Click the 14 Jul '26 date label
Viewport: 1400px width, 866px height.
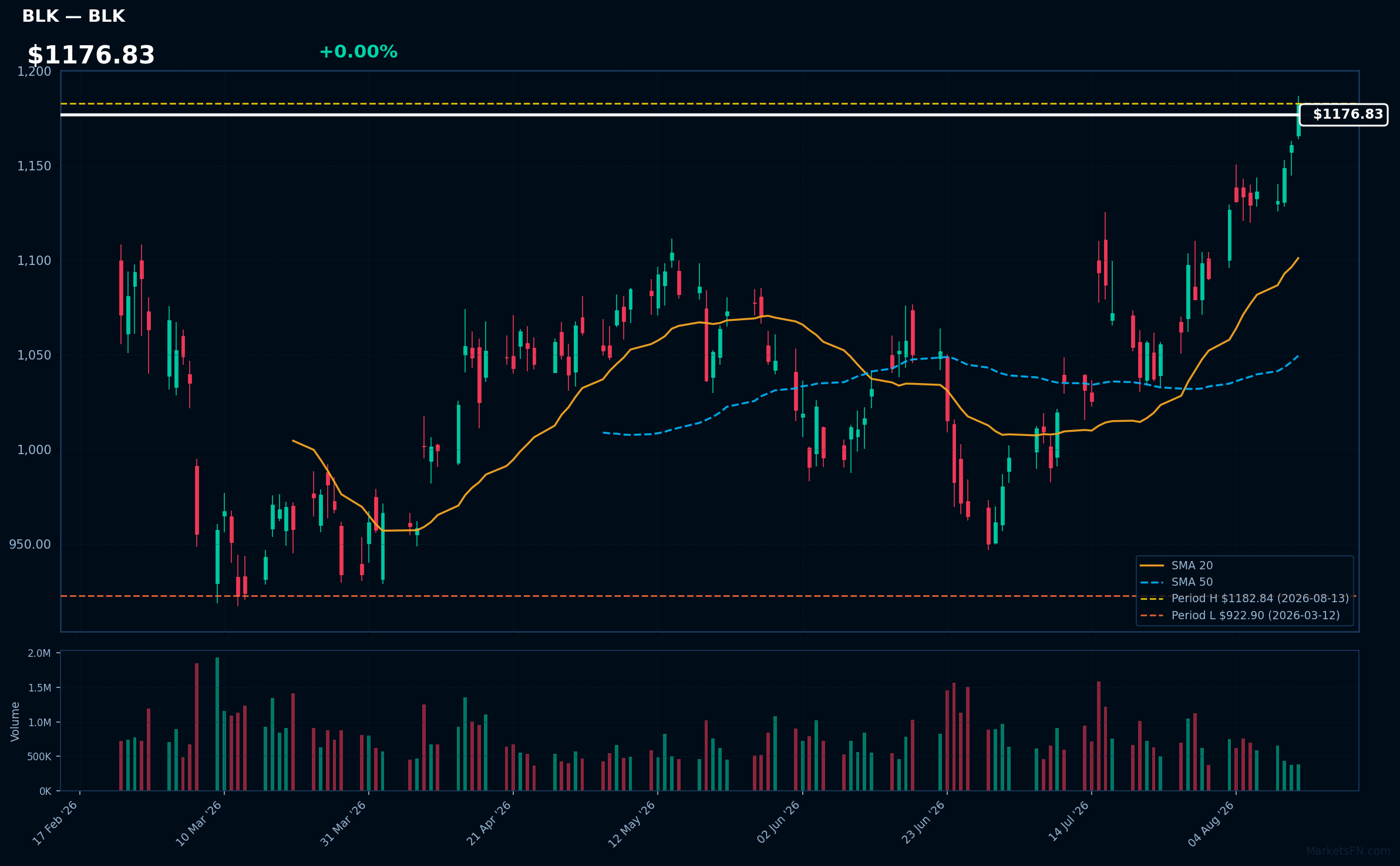tap(1068, 822)
